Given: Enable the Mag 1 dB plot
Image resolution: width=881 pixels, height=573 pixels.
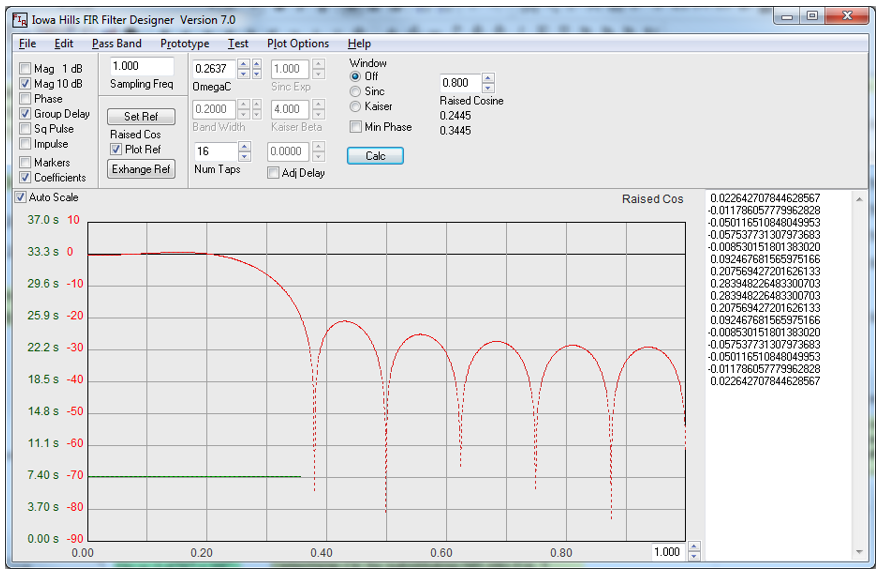Looking at the screenshot, I should (x=25, y=69).
